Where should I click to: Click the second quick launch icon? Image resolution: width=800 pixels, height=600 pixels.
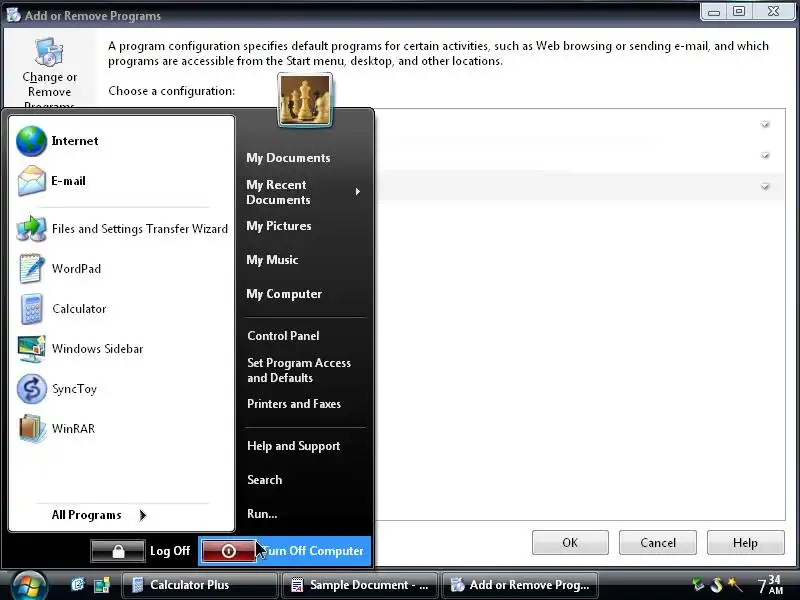[x=102, y=585]
